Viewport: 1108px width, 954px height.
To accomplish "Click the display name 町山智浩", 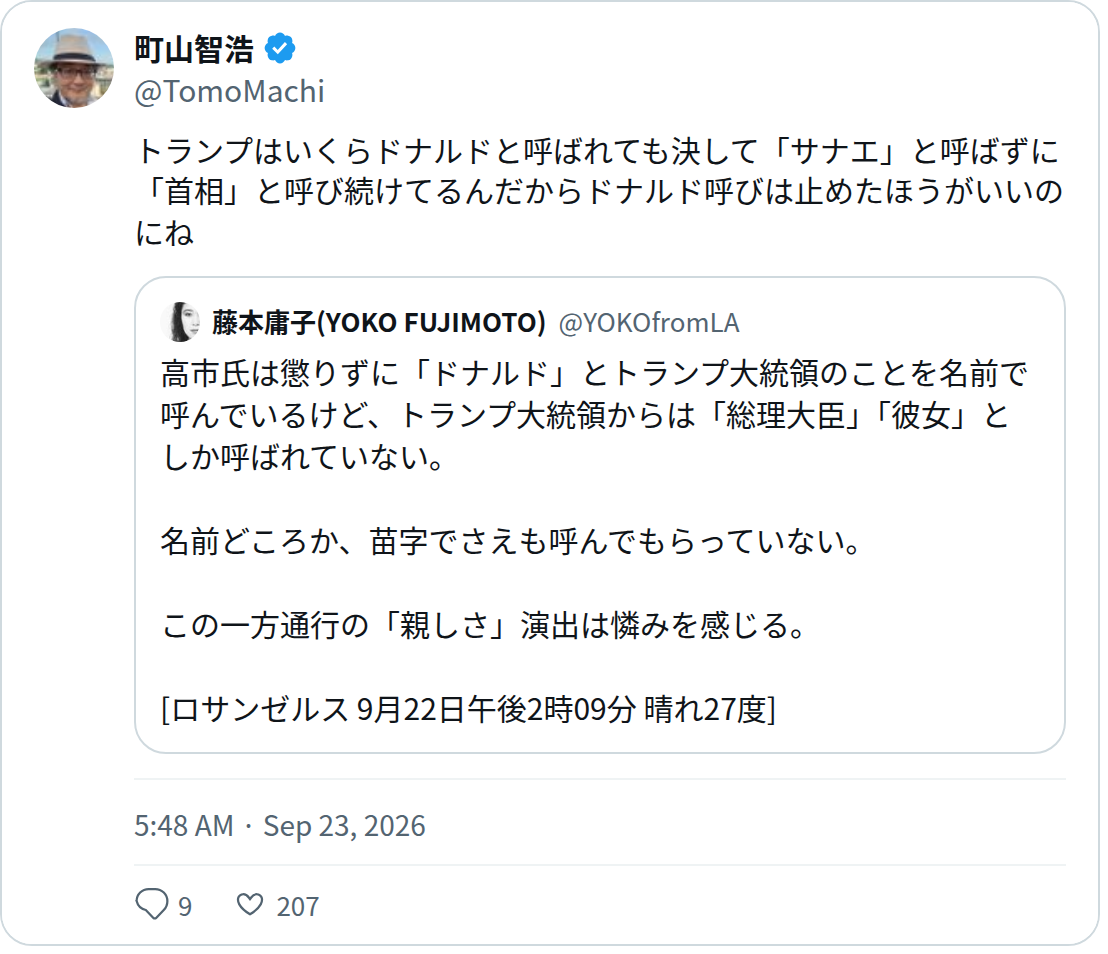I will point(194,49).
